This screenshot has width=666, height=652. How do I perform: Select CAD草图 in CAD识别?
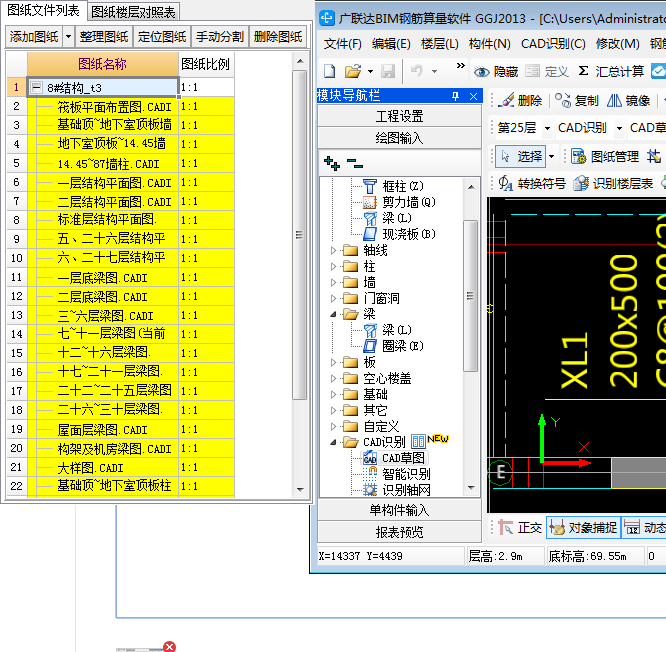tap(395, 458)
